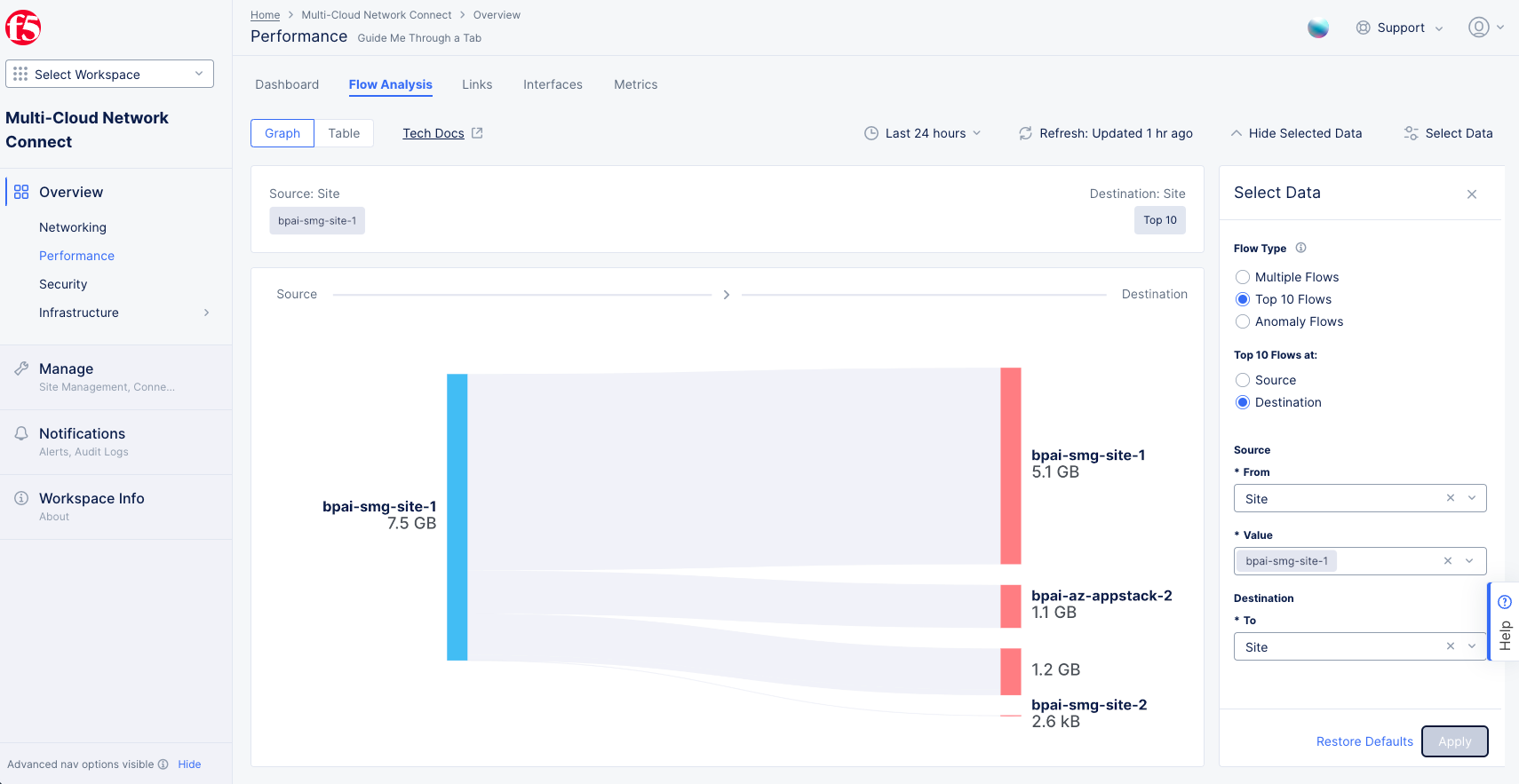Screen dimensions: 1519x784
Task: Open the Select Workspace dropdown
Action: coord(109,75)
